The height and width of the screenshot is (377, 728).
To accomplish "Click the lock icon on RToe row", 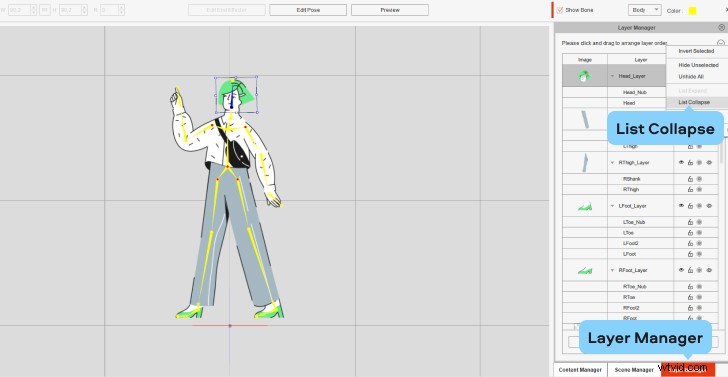I will 690,297.
